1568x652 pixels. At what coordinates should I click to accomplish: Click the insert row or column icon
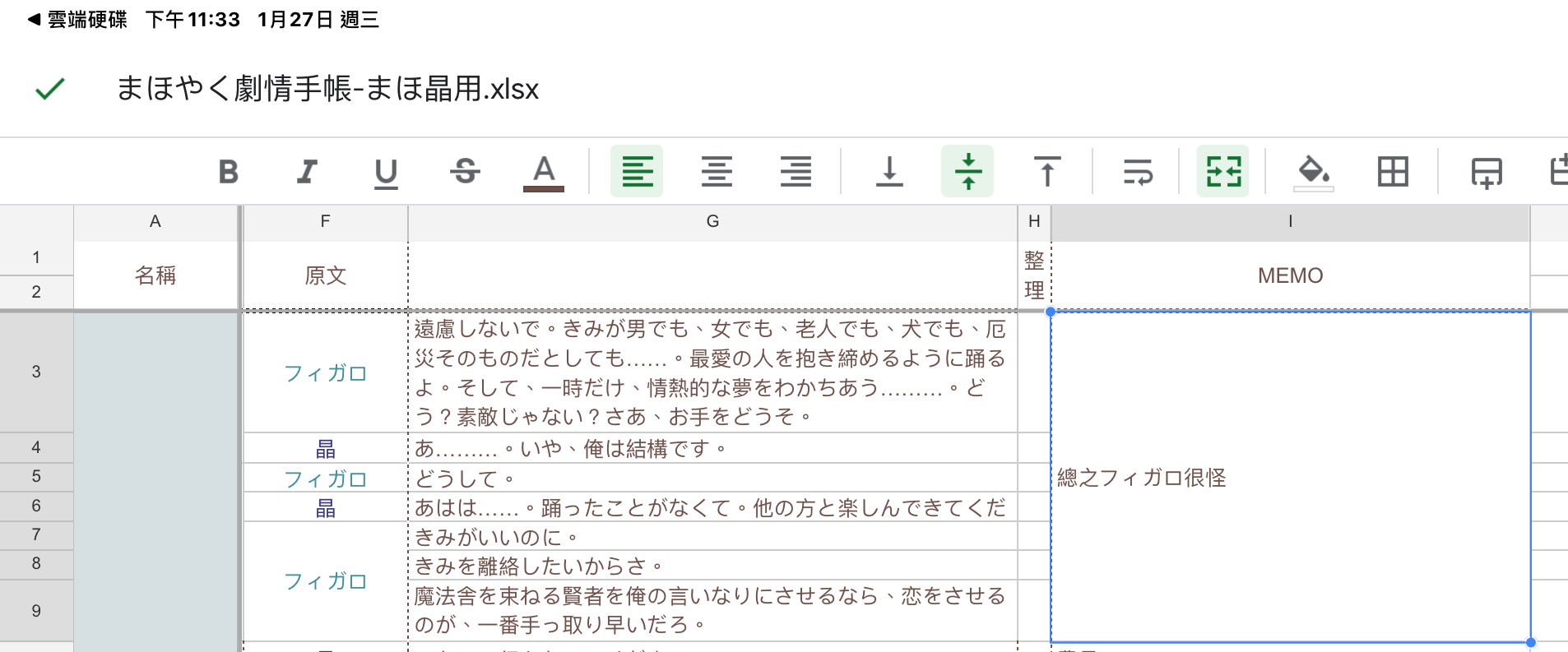[x=1487, y=172]
